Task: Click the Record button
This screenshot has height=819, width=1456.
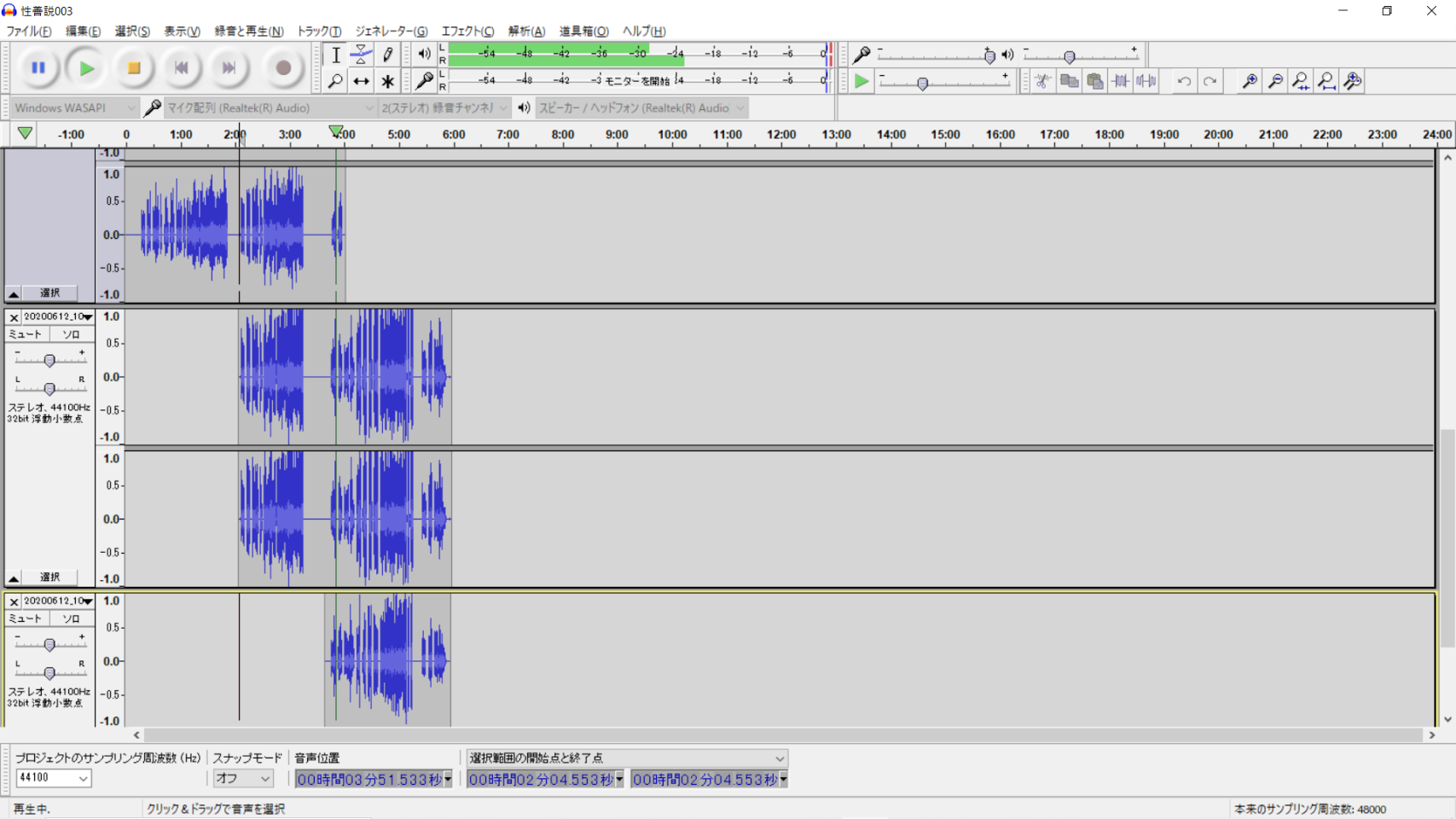Action: 283,68
